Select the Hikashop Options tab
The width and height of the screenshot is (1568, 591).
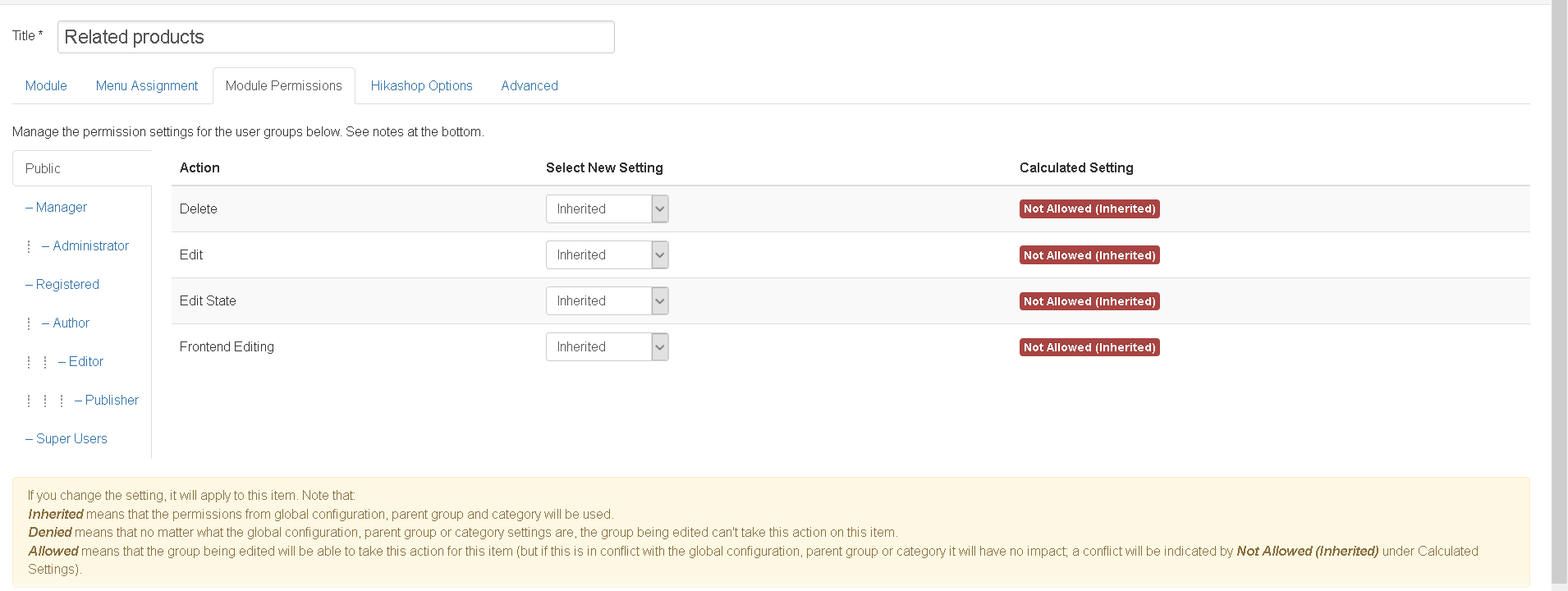click(421, 86)
